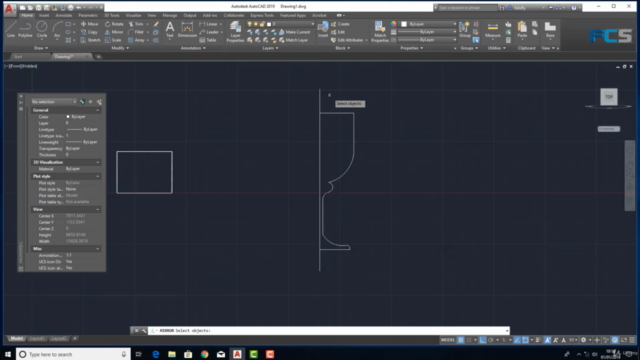640x360 pixels.
Task: Click Create block button
Action: (340, 24)
